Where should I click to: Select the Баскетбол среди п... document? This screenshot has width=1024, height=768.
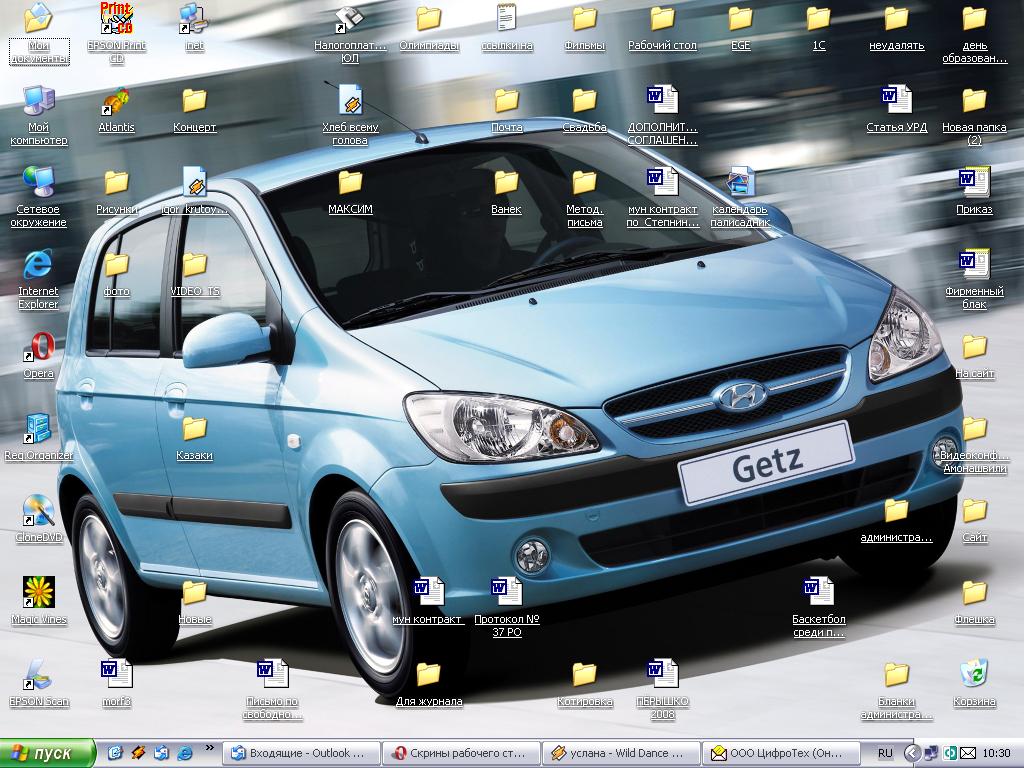pyautogui.click(x=818, y=607)
